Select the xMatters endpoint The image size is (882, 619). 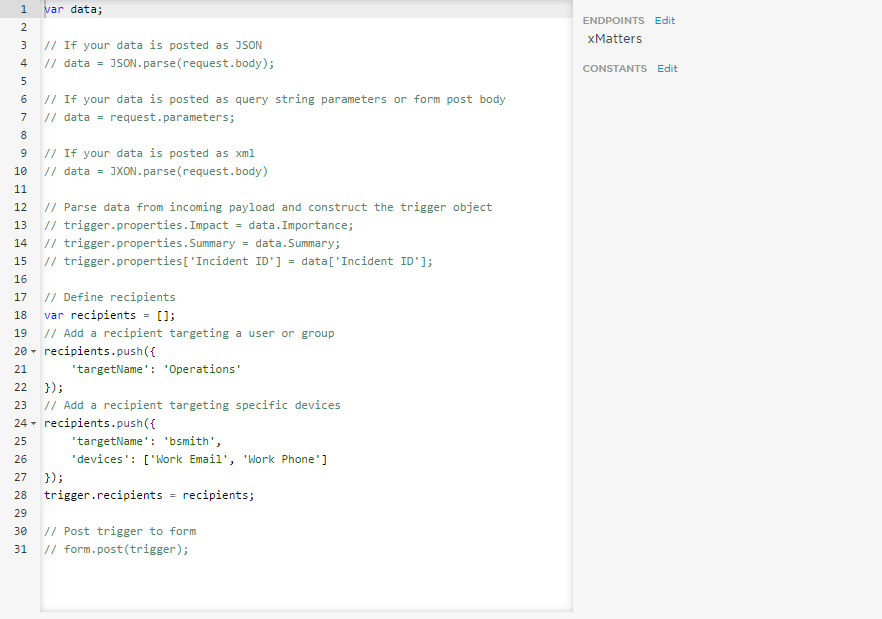click(x=615, y=39)
